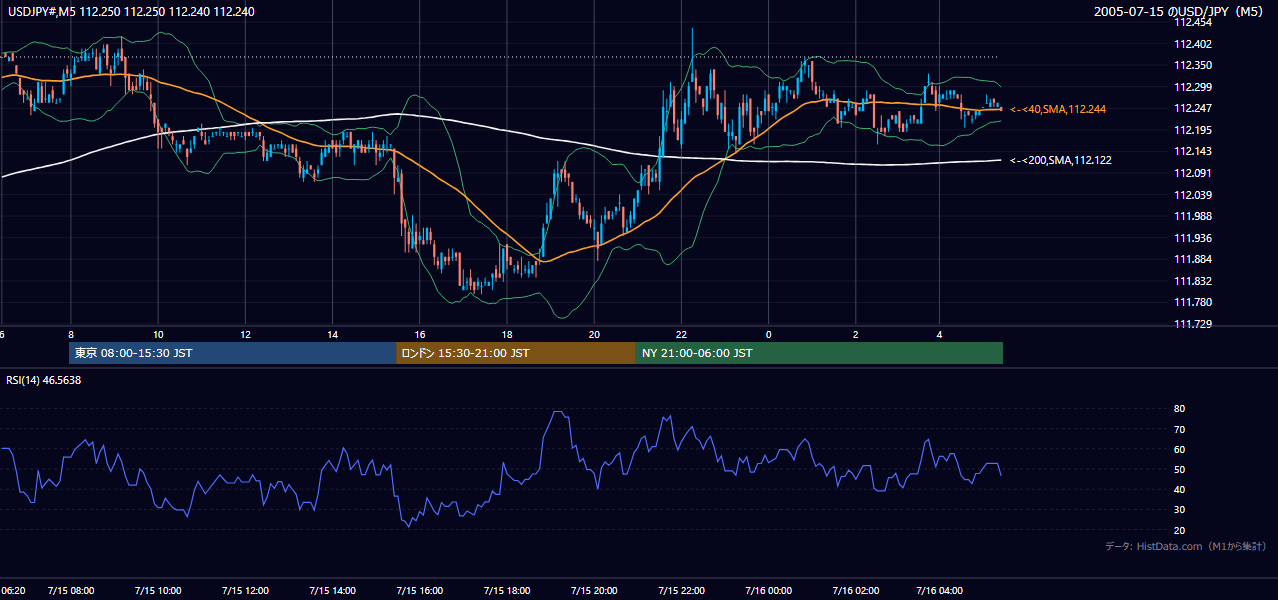The image size is (1278, 600).
Task: Click the Tokyo 08:00-15:30 JST session bar
Action: point(233,353)
